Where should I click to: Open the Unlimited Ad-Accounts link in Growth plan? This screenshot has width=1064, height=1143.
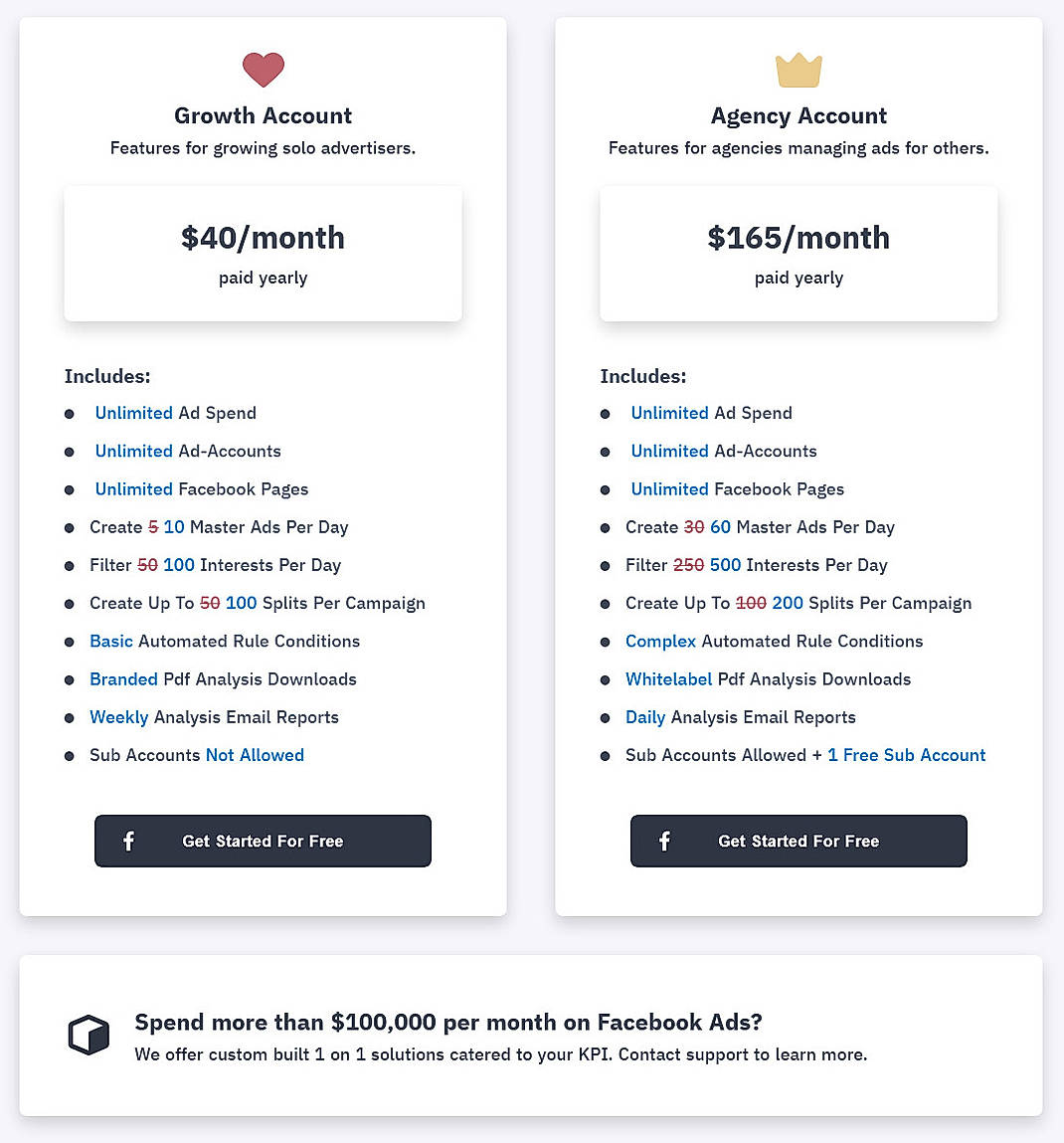point(134,451)
